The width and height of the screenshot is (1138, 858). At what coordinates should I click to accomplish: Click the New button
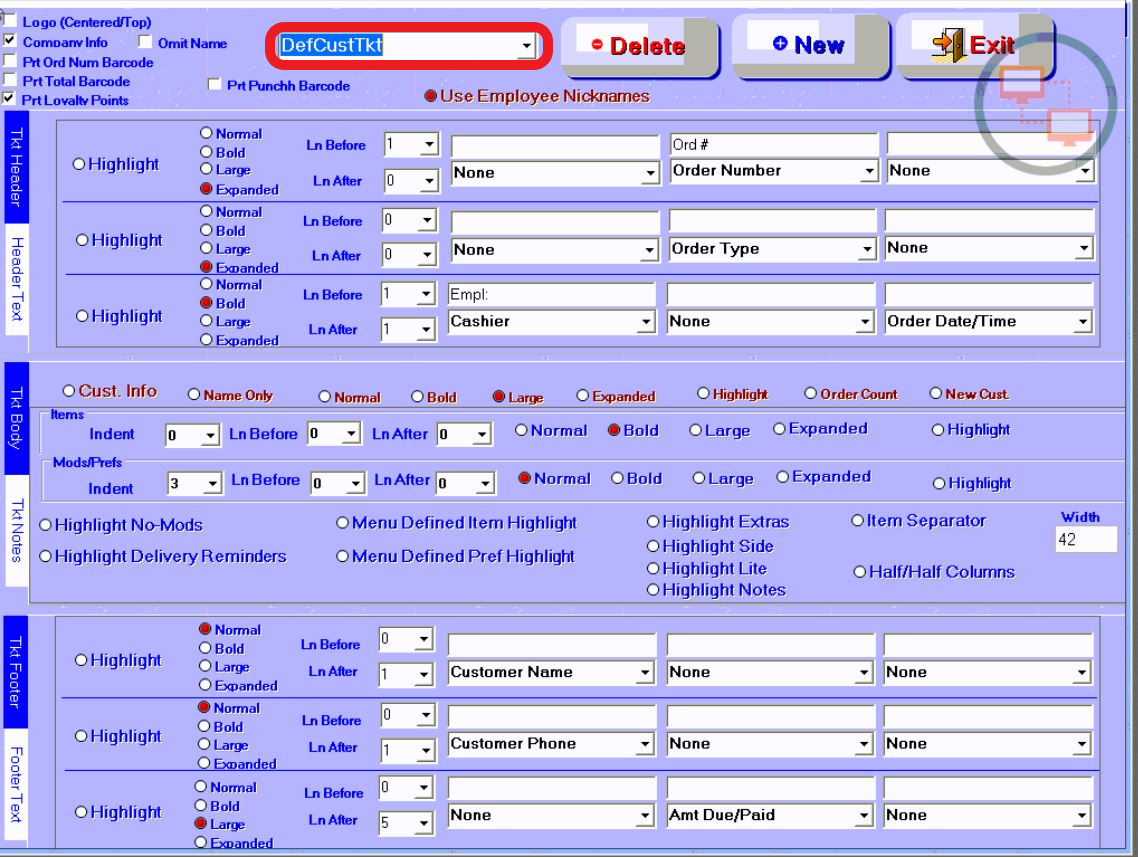(x=809, y=45)
